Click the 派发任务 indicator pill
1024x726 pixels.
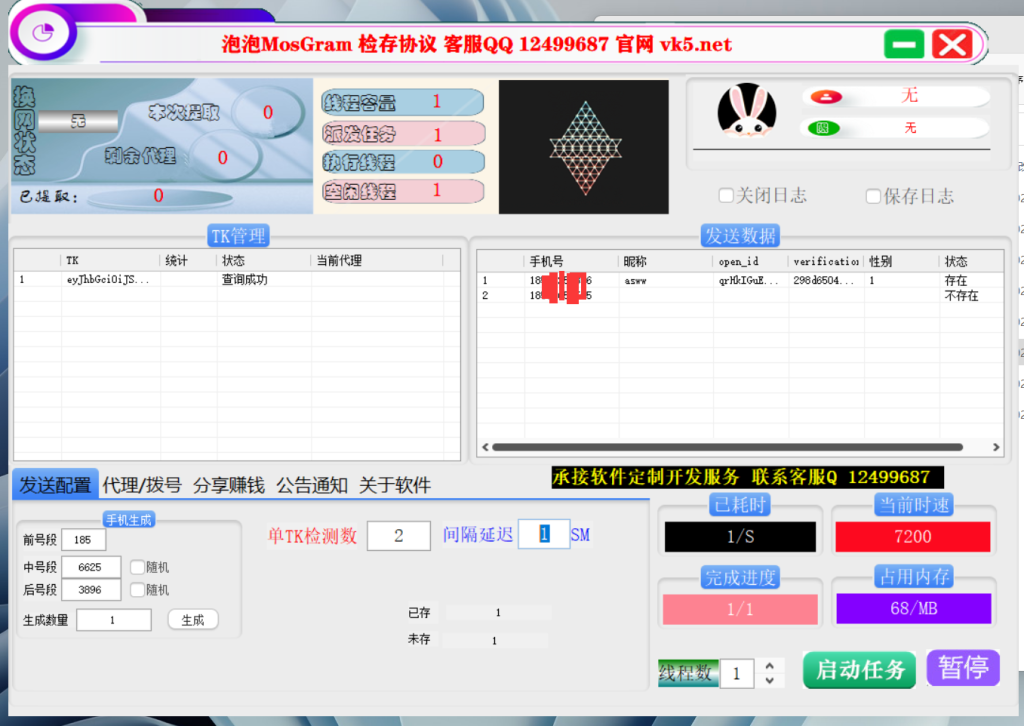point(403,134)
